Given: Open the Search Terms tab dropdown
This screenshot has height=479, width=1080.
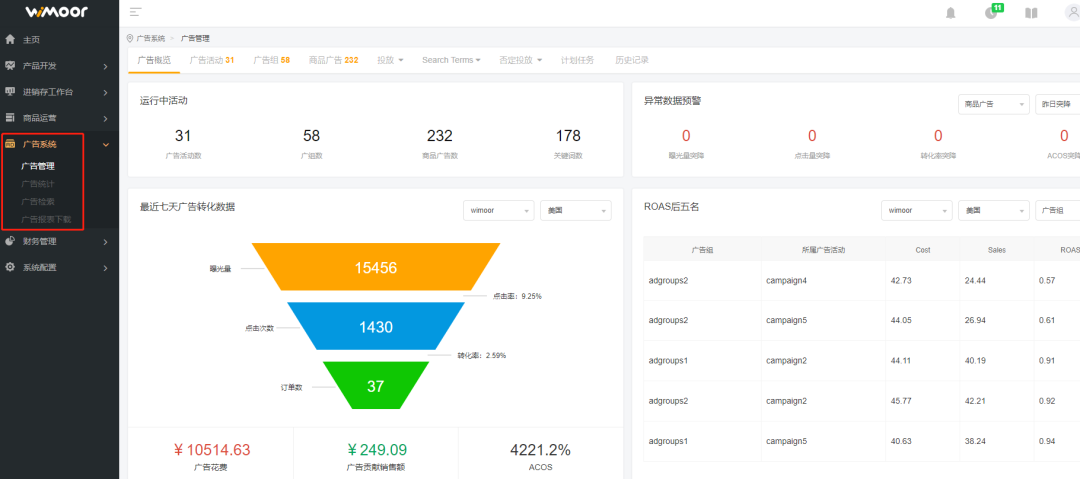Looking at the screenshot, I should (451, 60).
